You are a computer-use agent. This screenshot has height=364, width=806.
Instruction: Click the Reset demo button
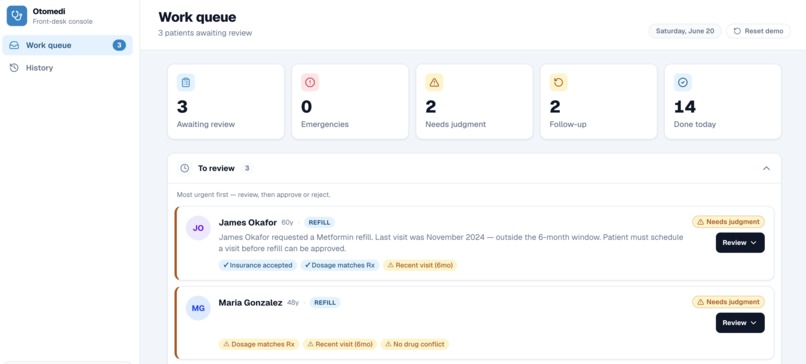758,31
